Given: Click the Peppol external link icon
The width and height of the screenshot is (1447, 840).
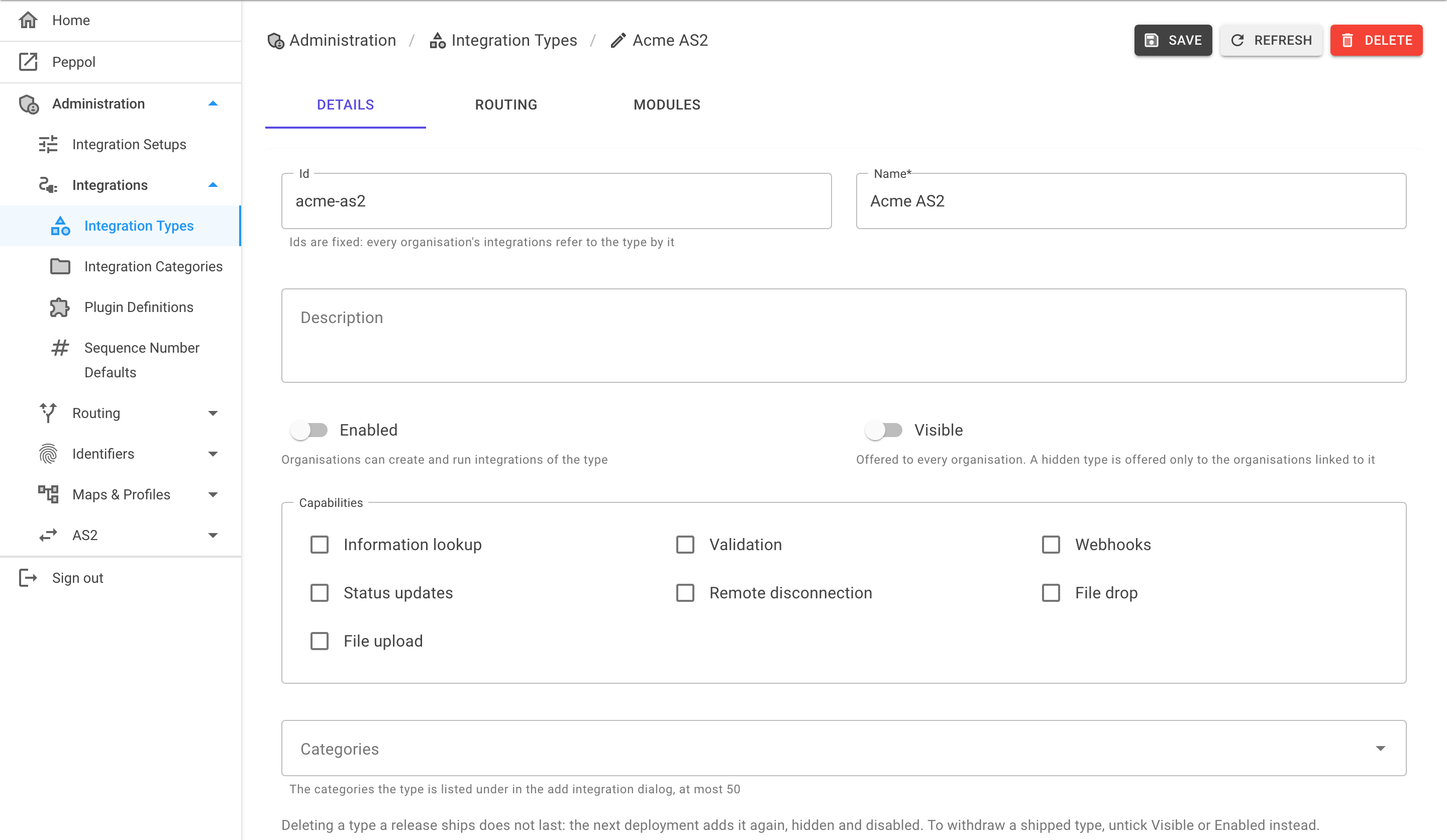Looking at the screenshot, I should tap(28, 61).
